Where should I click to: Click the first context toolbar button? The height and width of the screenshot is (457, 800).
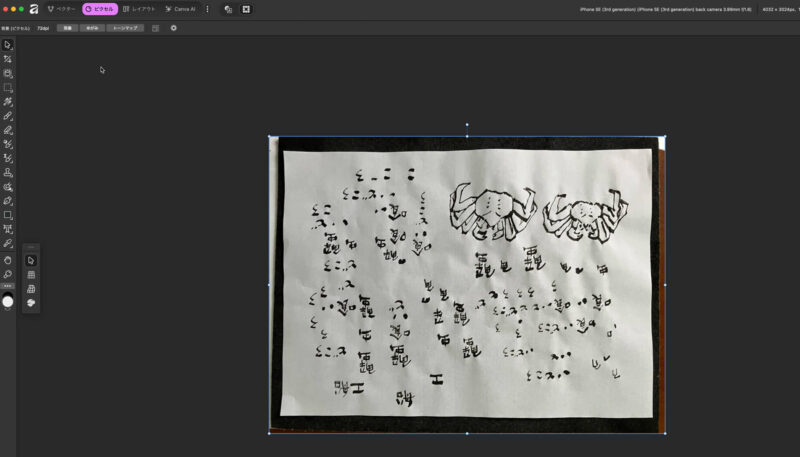(67, 28)
